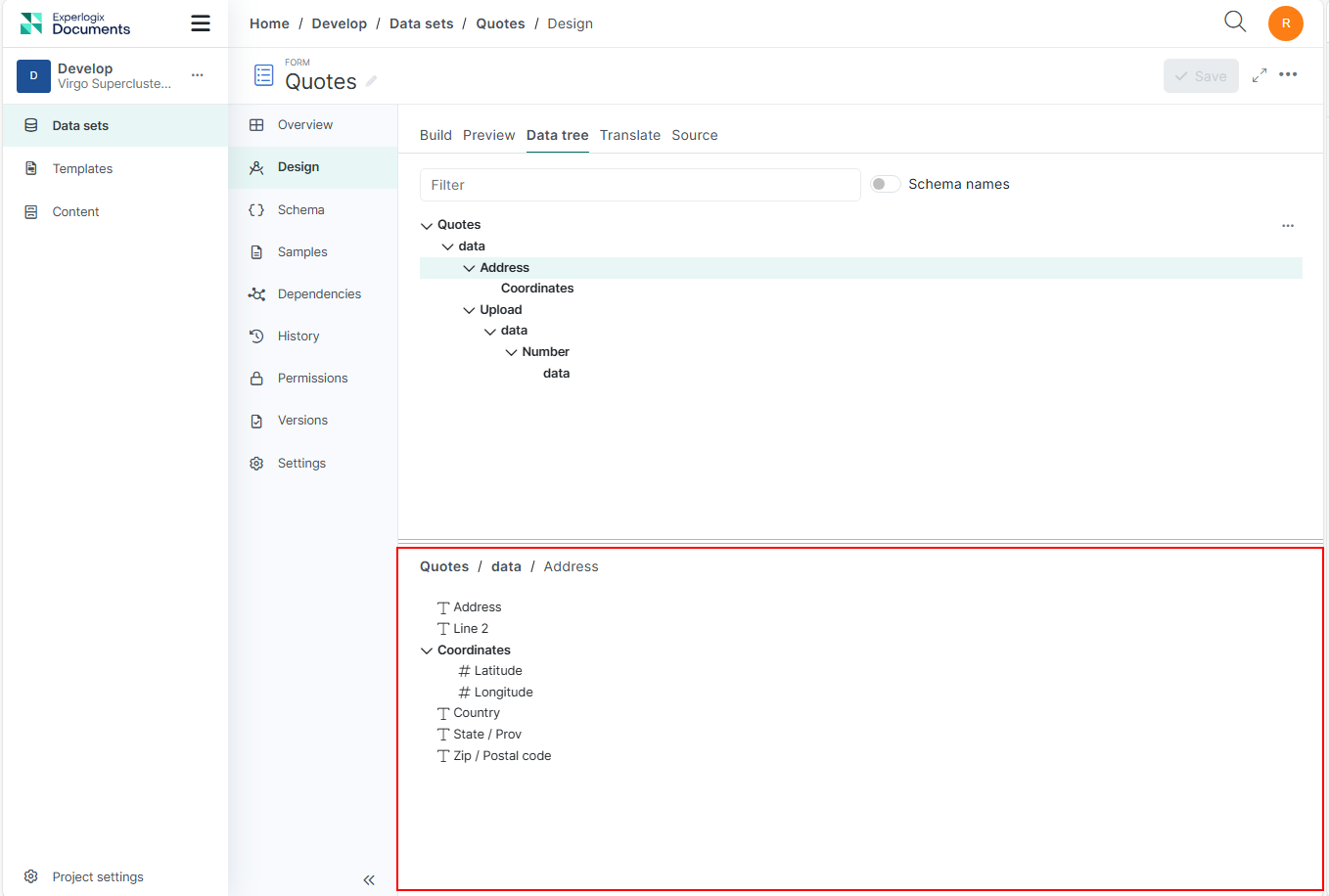
Task: Collapse the sidebar with double chevron
Action: coord(369,880)
